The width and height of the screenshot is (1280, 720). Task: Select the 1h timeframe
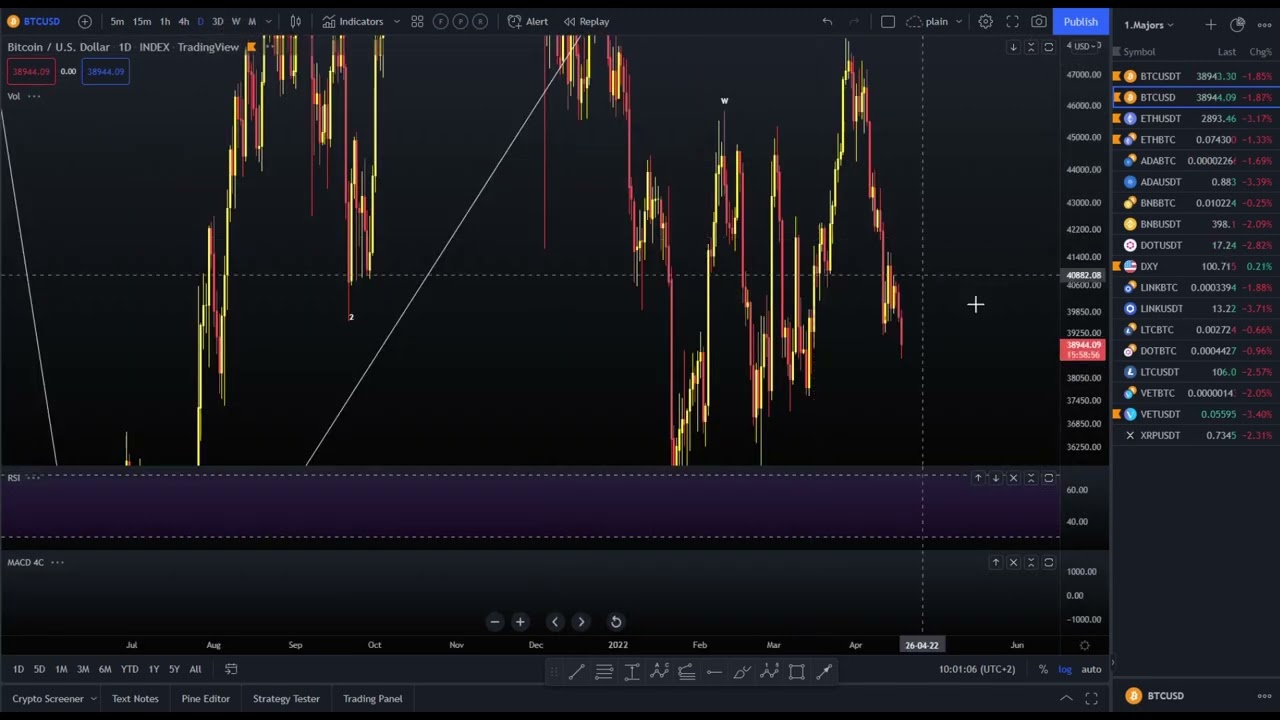pyautogui.click(x=165, y=21)
